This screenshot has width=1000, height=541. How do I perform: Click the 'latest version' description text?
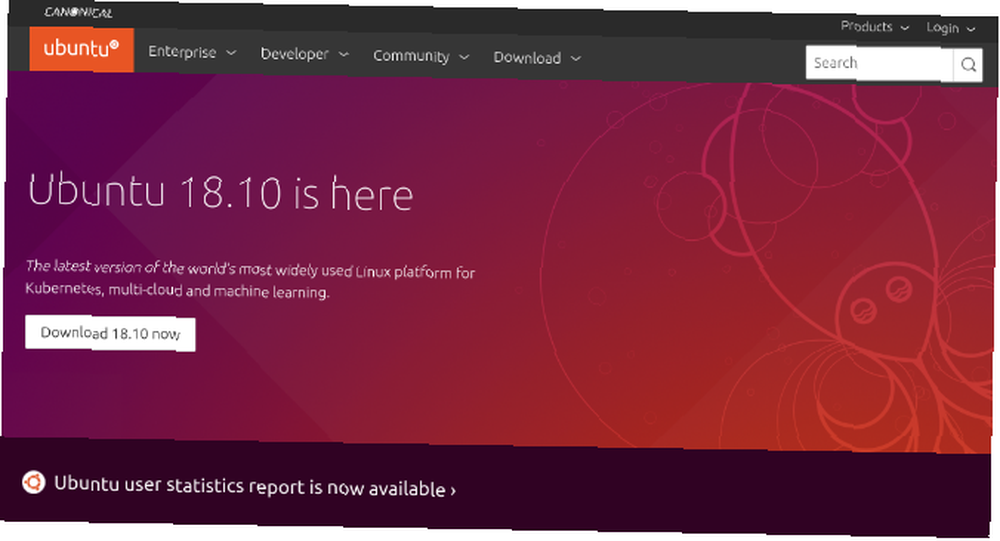250,279
